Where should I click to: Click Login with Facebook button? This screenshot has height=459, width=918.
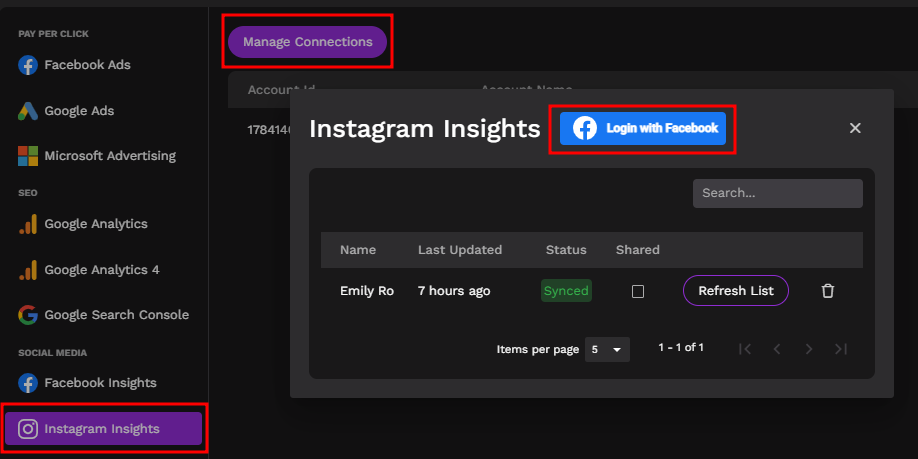pyautogui.click(x=642, y=128)
